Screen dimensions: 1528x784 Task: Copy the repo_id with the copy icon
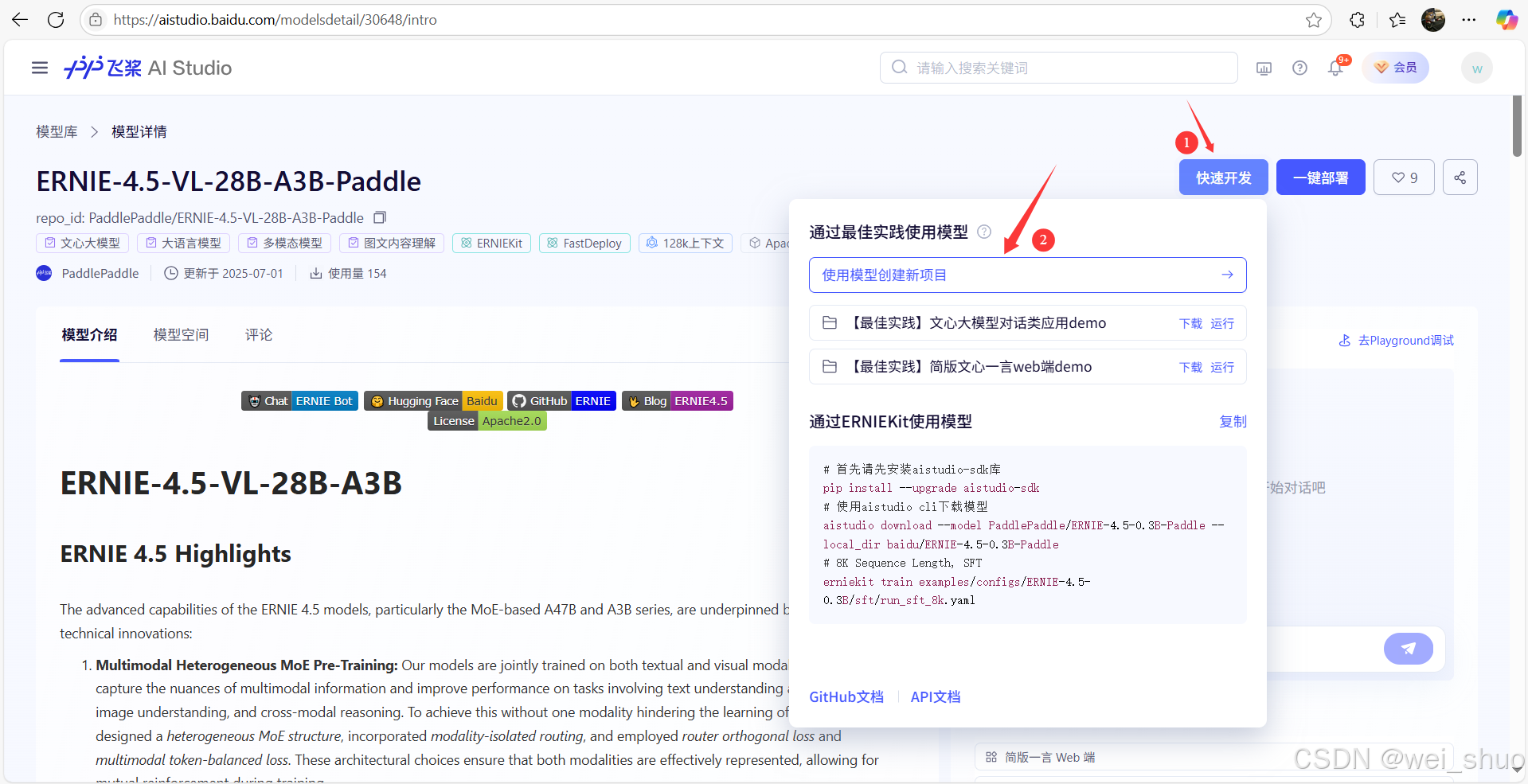(380, 217)
